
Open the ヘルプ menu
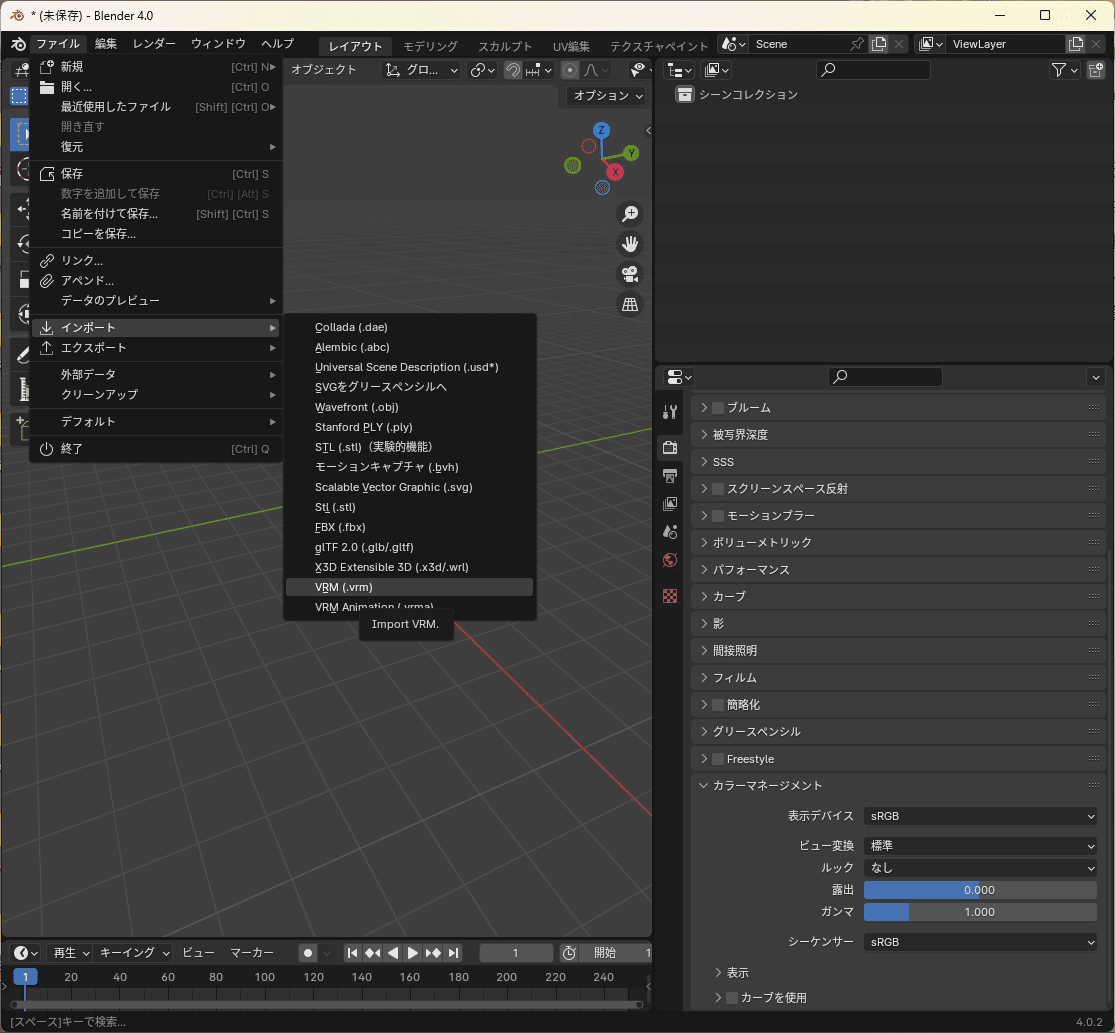point(277,43)
